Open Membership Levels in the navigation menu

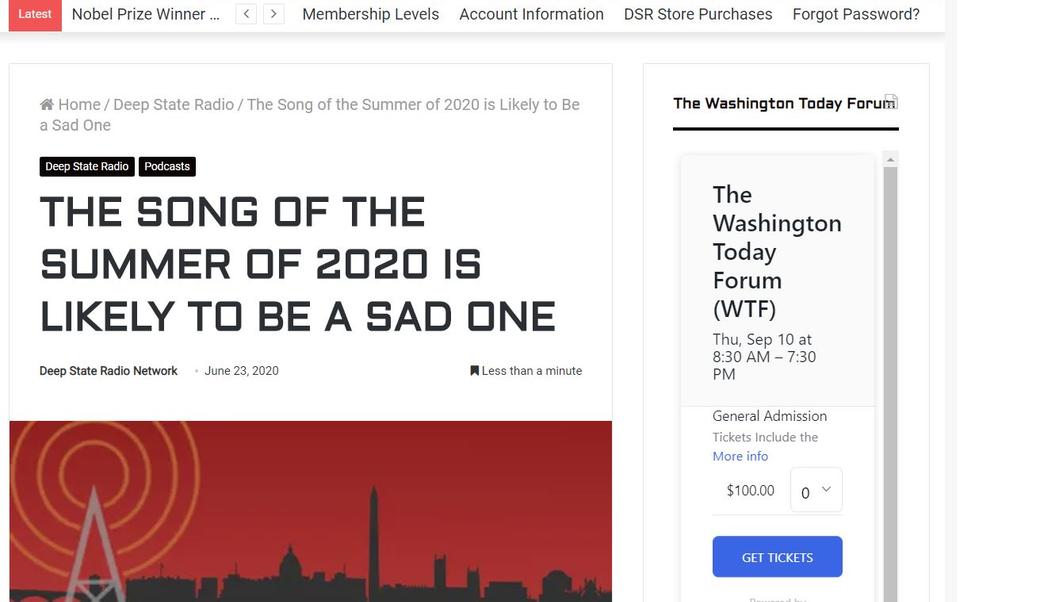(x=370, y=14)
